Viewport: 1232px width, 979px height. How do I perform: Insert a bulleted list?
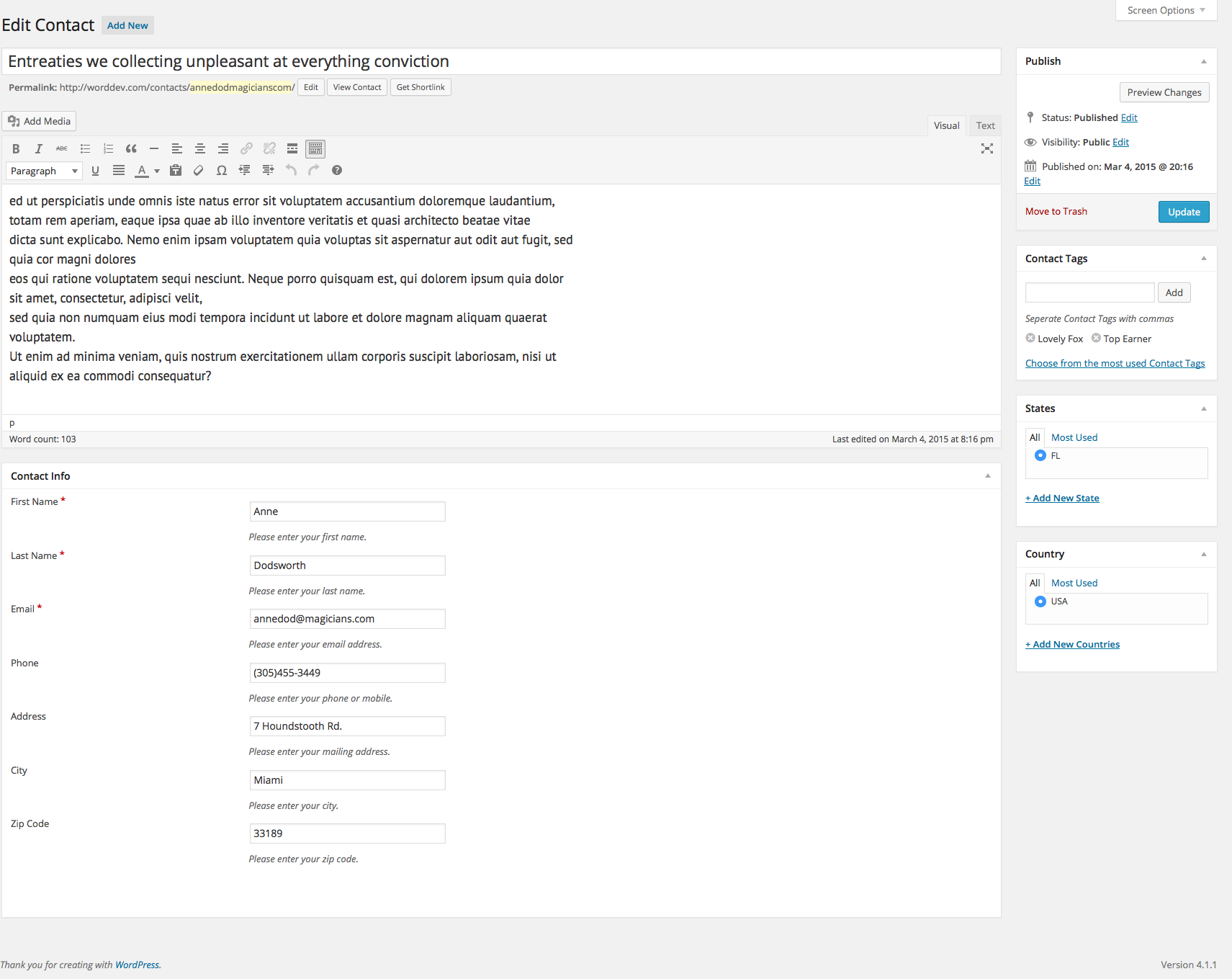tap(85, 148)
